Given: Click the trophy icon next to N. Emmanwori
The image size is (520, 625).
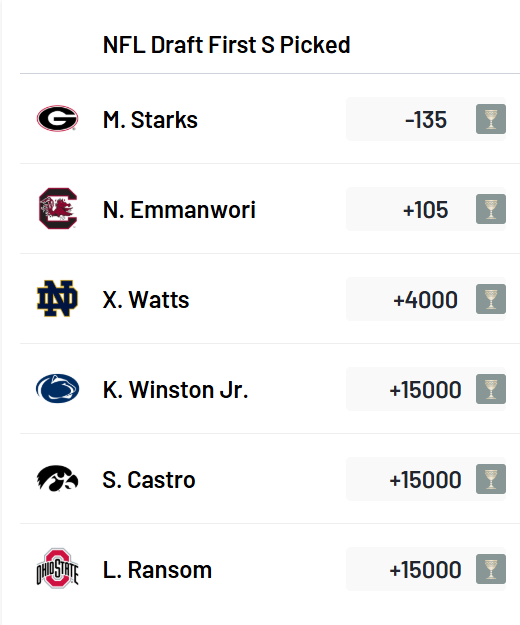Looking at the screenshot, I should [x=491, y=209].
